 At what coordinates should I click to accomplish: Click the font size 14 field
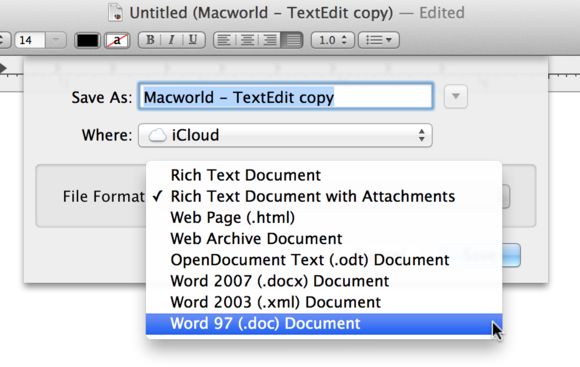pos(30,40)
